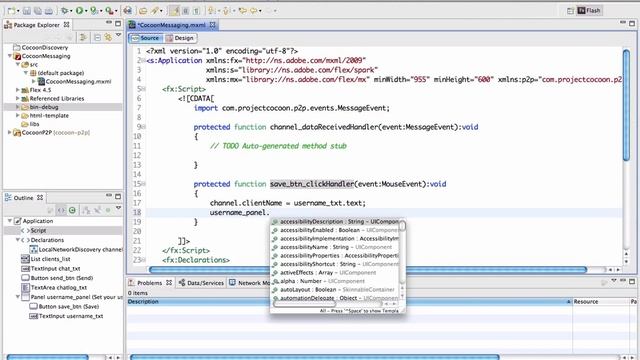Open the Package Explorer view menu arrow
Viewport: 640px width, 360px height.
118,36
